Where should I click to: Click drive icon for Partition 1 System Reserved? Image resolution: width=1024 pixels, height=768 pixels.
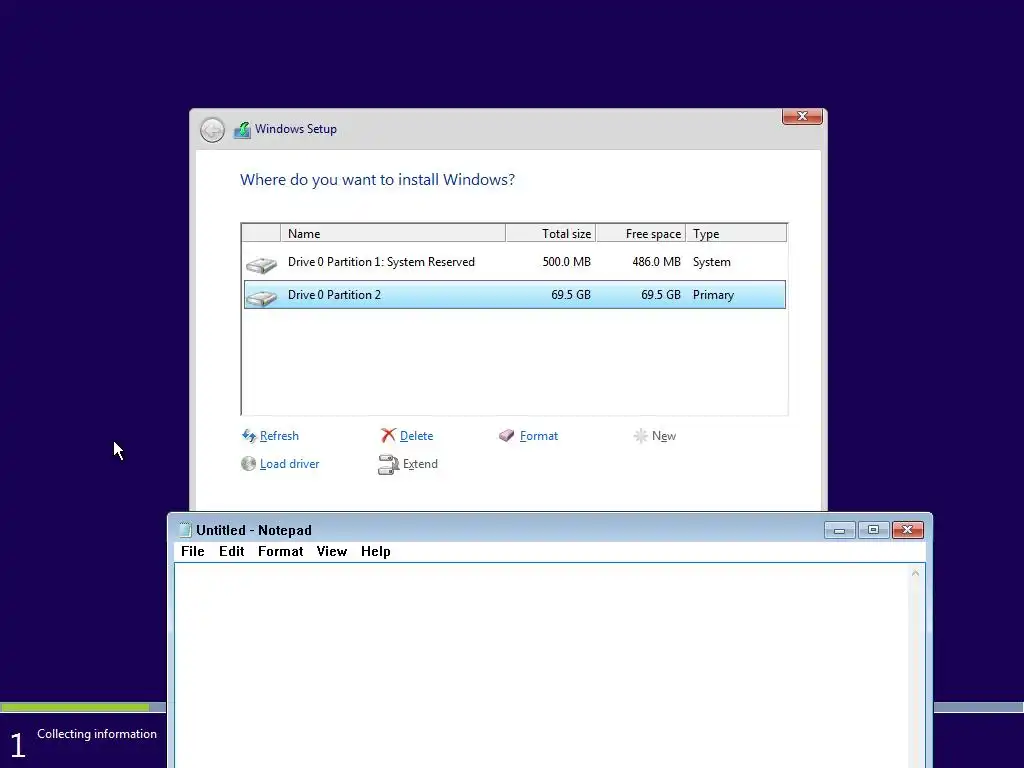(261, 264)
